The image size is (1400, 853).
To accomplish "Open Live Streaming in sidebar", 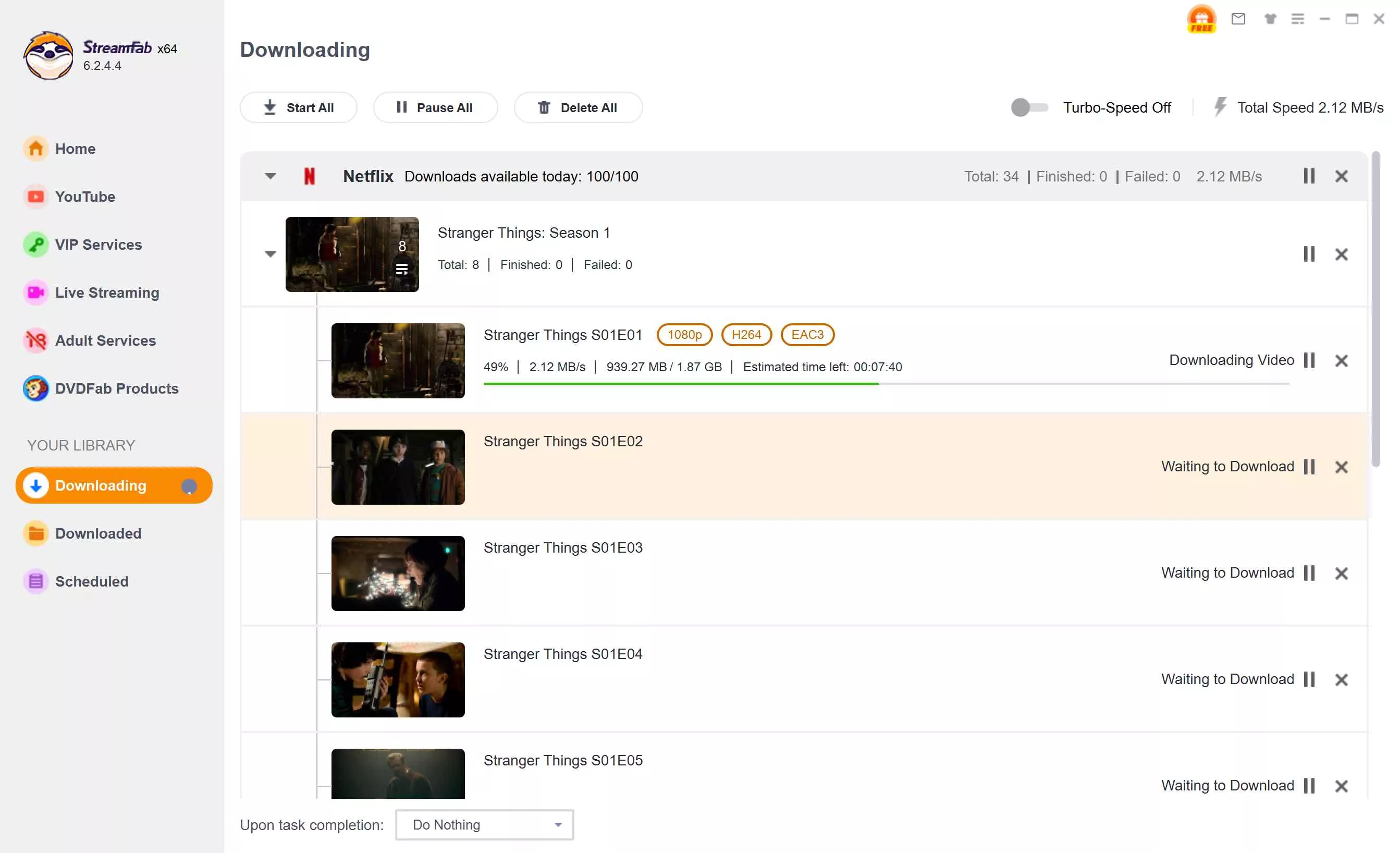I will tap(91, 293).
